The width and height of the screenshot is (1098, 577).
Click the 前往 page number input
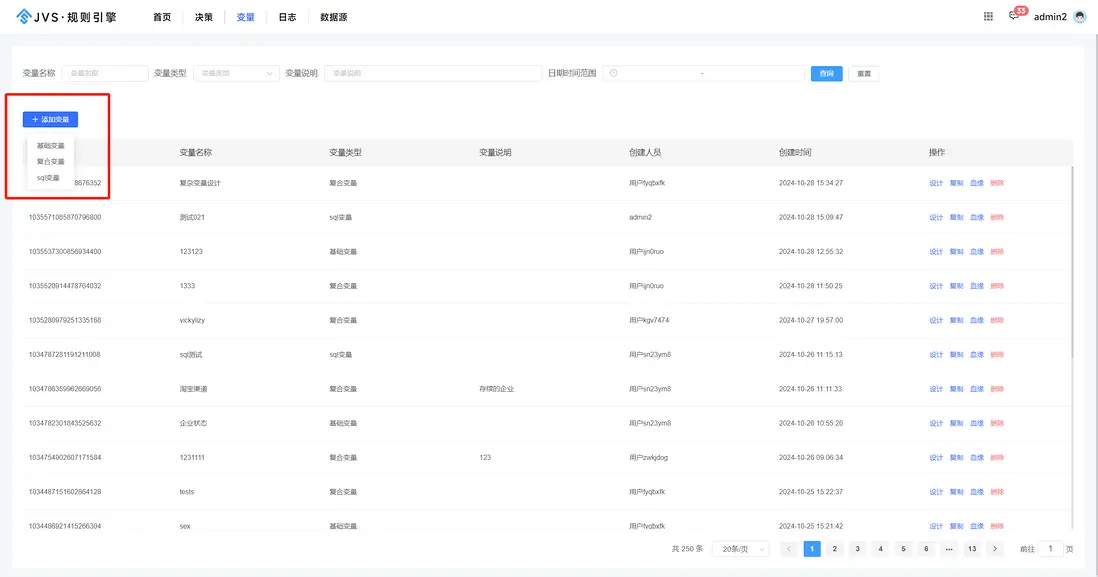tap(1050, 549)
